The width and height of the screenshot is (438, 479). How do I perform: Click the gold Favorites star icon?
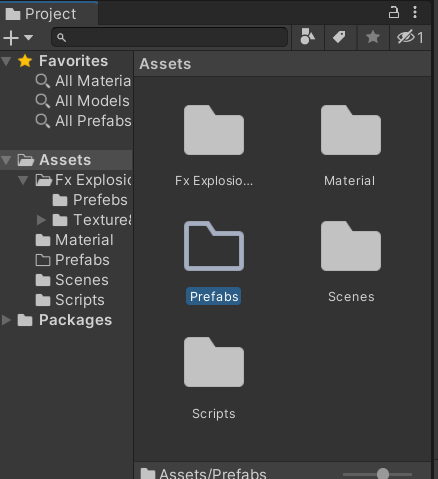[25, 61]
